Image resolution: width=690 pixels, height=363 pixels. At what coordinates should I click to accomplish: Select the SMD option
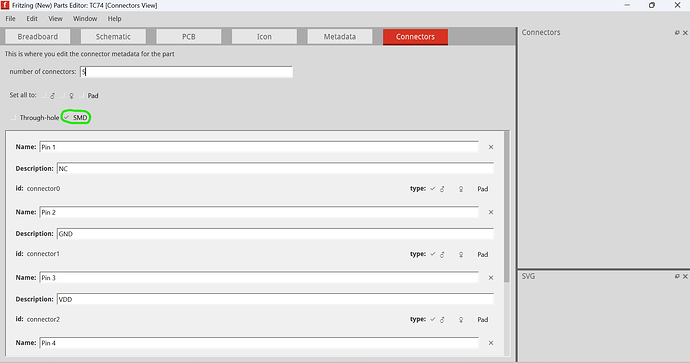coord(76,117)
